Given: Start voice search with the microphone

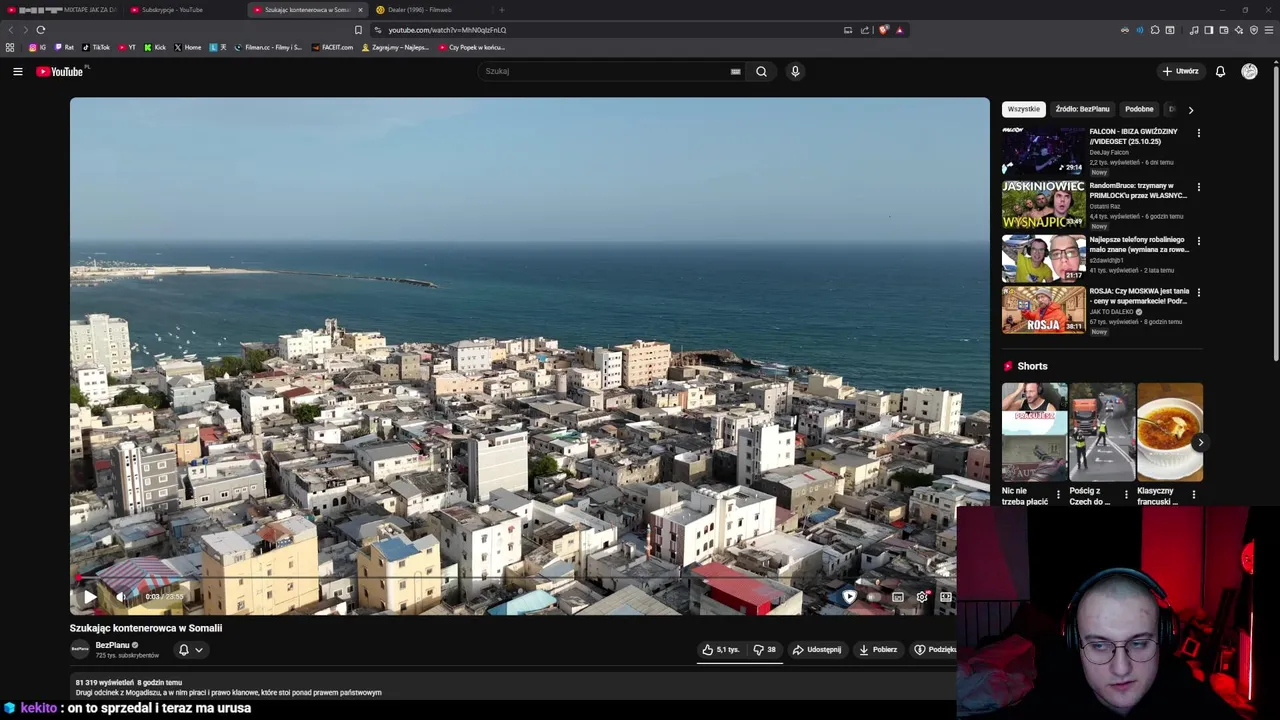Looking at the screenshot, I should pyautogui.click(x=795, y=71).
